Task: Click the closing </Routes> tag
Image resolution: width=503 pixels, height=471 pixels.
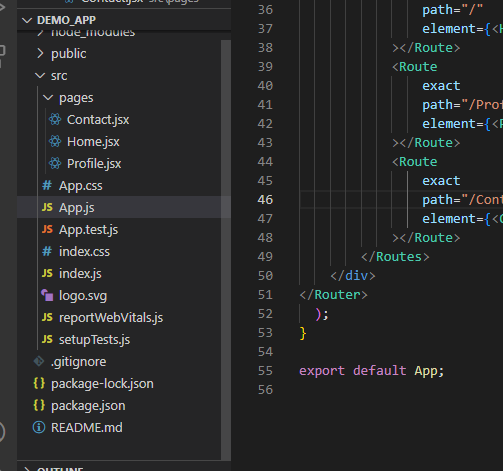Action: (x=395, y=257)
